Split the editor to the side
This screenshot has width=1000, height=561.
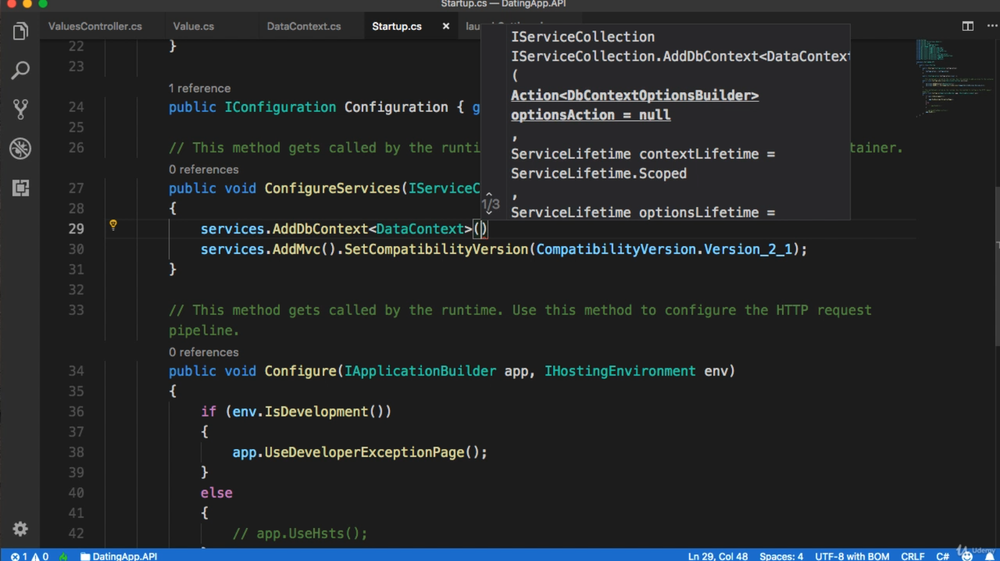(967, 26)
